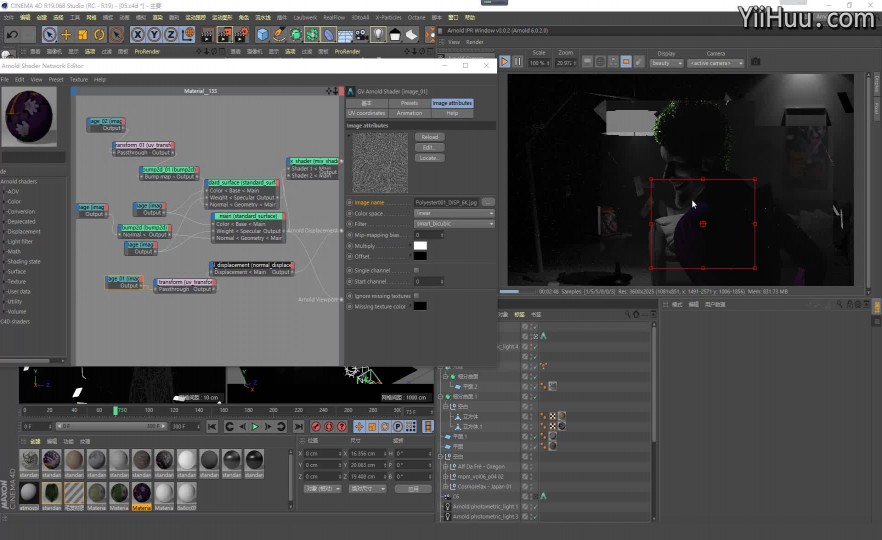The image size is (882, 540).
Task: Open the active camera dropdown
Action: pyautogui.click(x=716, y=63)
